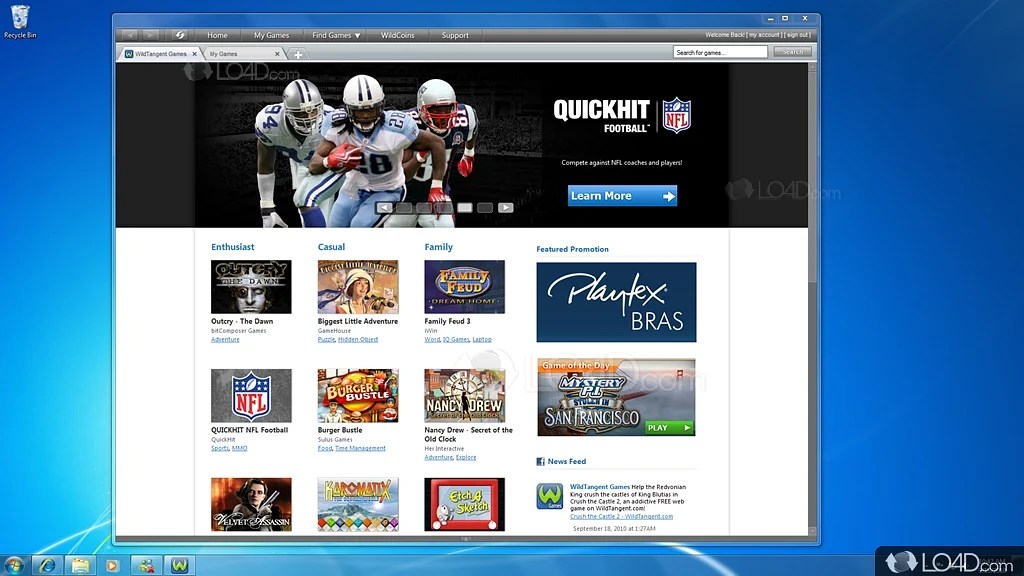The height and width of the screenshot is (576, 1024).
Task: Open the Velvet Assassin game thumbnail
Action: (x=251, y=504)
